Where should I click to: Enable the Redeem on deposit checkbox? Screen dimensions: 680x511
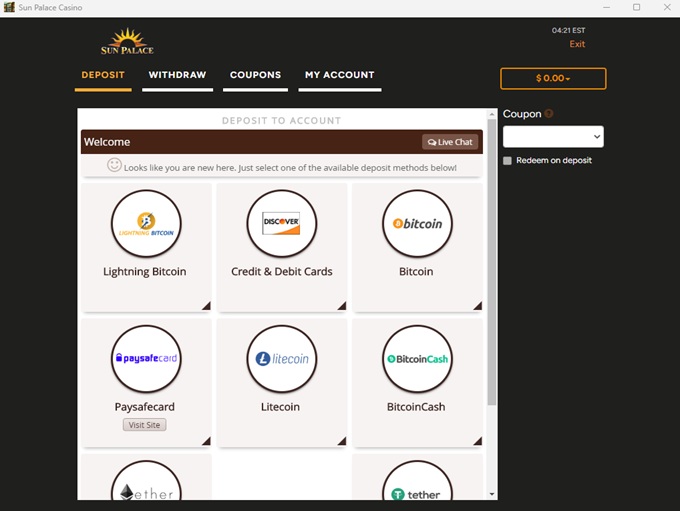point(508,161)
